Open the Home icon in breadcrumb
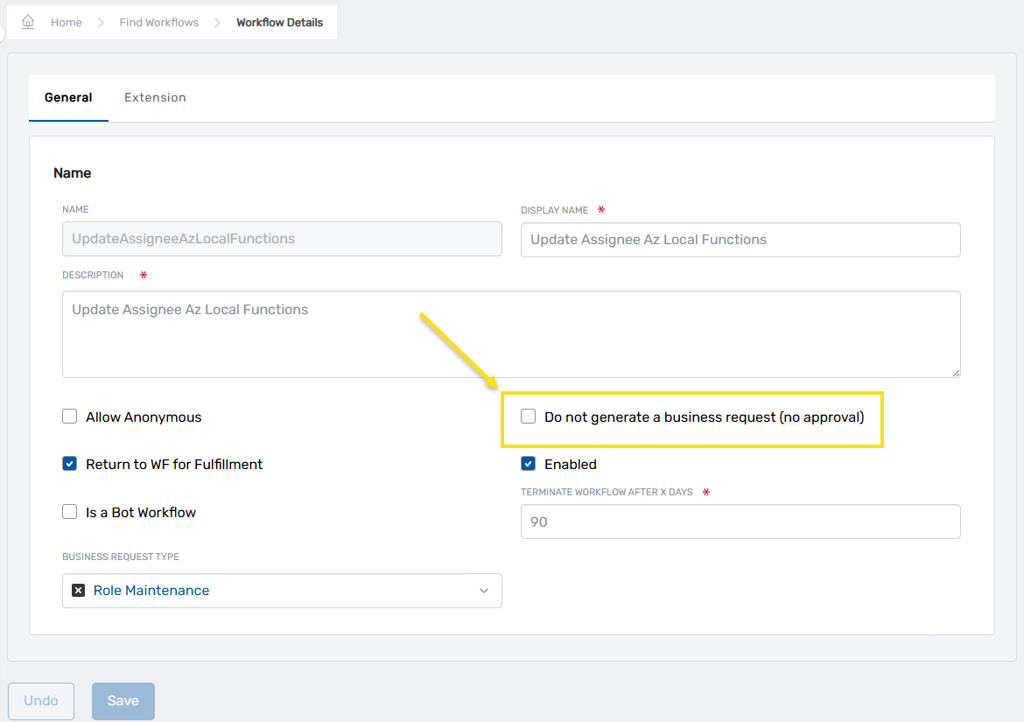The image size is (1024, 722). tap(28, 22)
